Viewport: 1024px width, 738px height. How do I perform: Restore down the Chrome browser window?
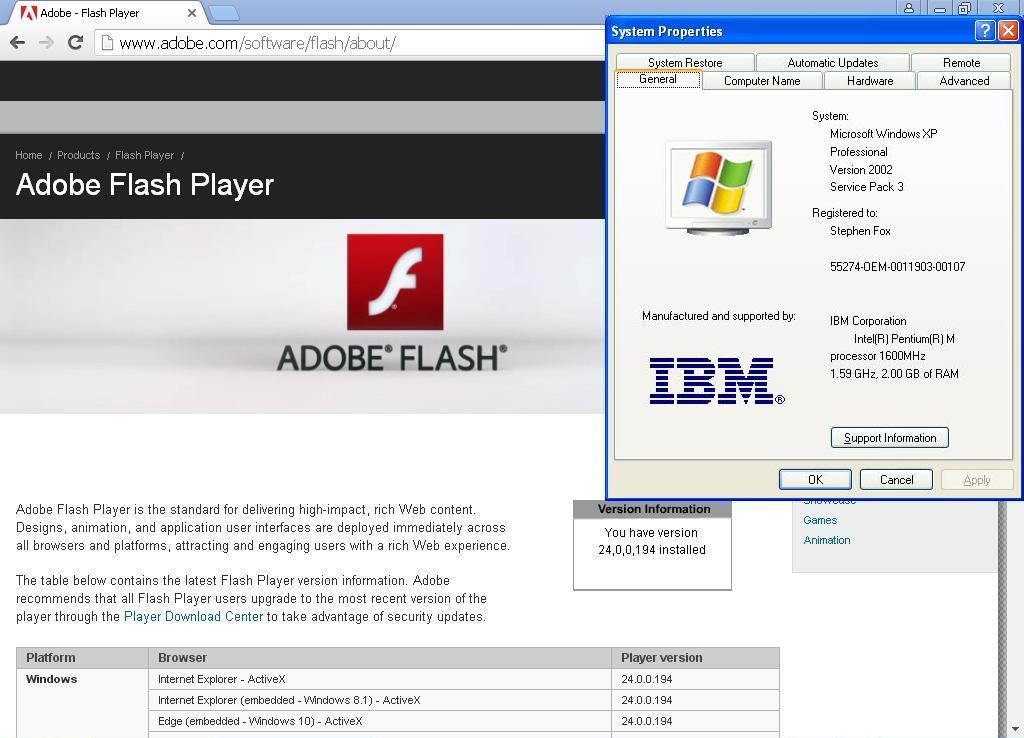click(x=965, y=8)
